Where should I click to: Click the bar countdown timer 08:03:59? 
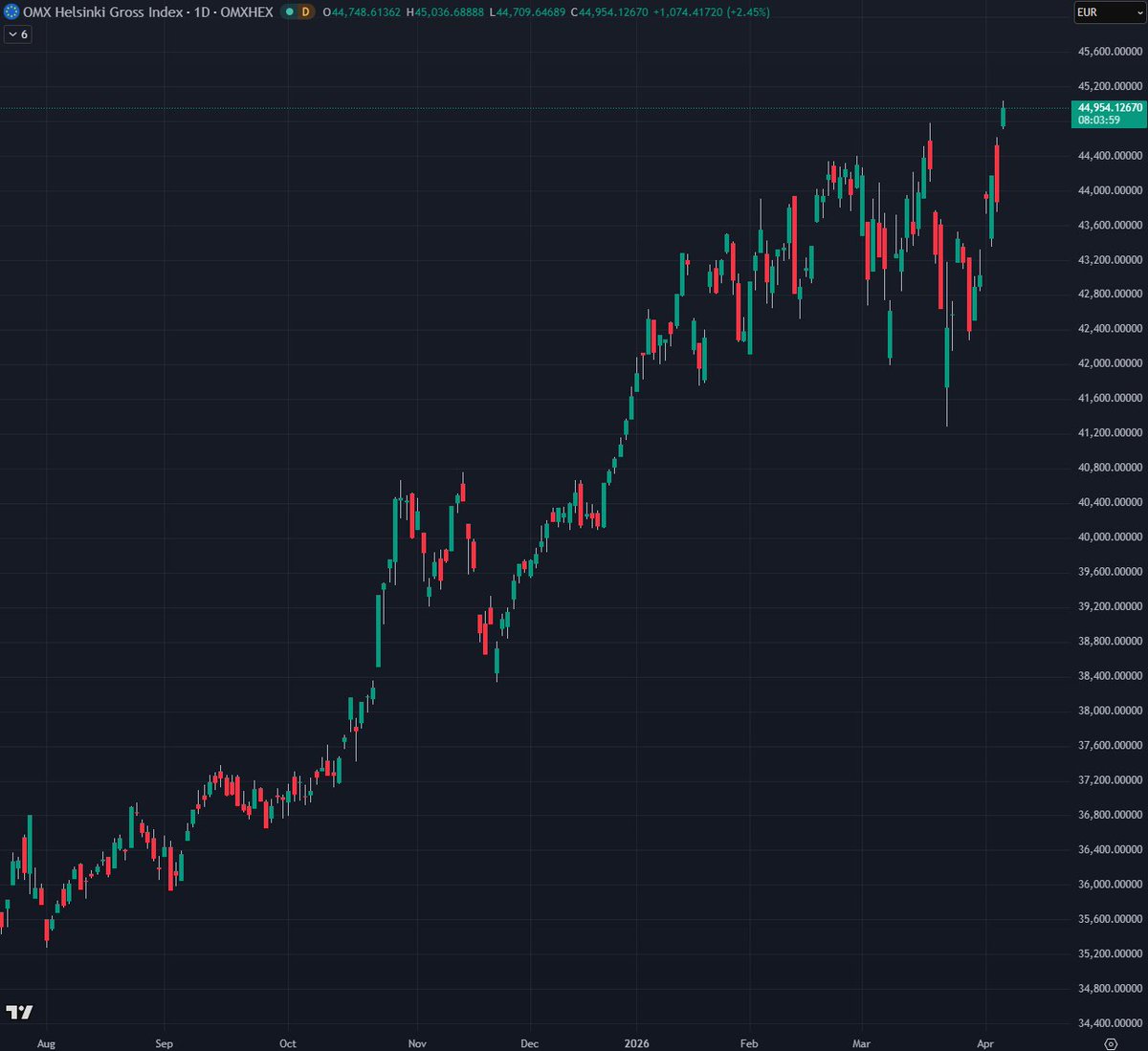click(x=1099, y=120)
